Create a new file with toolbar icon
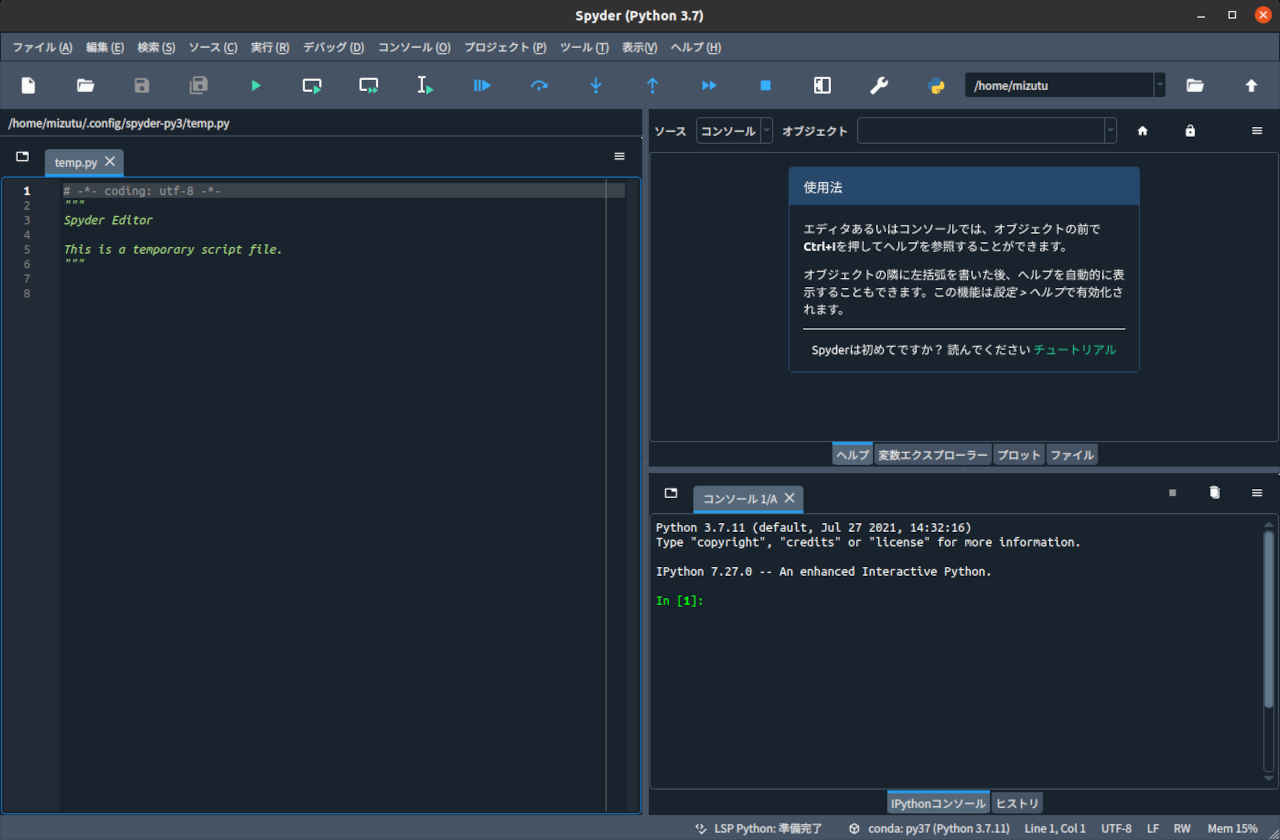The width and height of the screenshot is (1280, 840). (x=29, y=86)
